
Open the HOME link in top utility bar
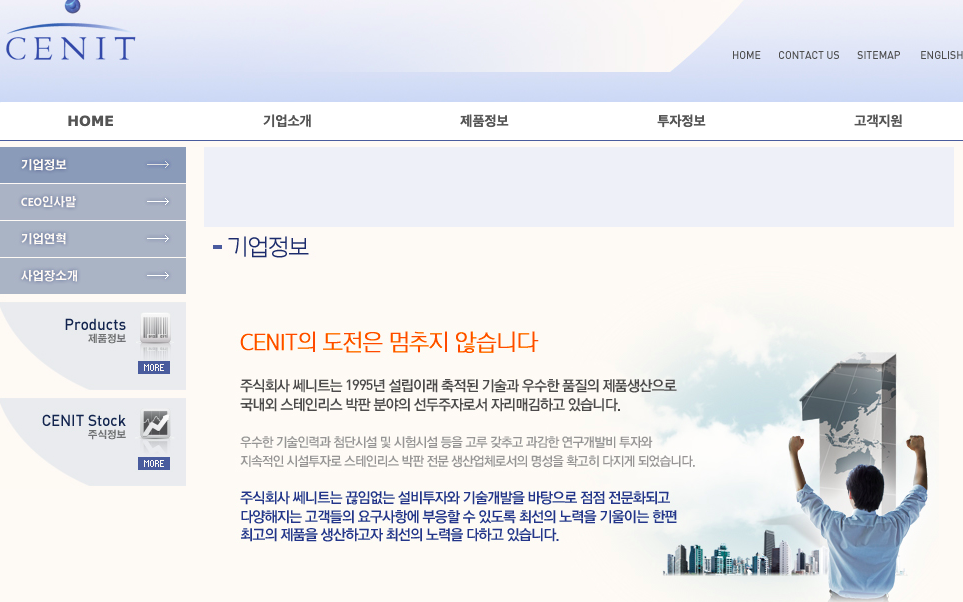click(746, 55)
